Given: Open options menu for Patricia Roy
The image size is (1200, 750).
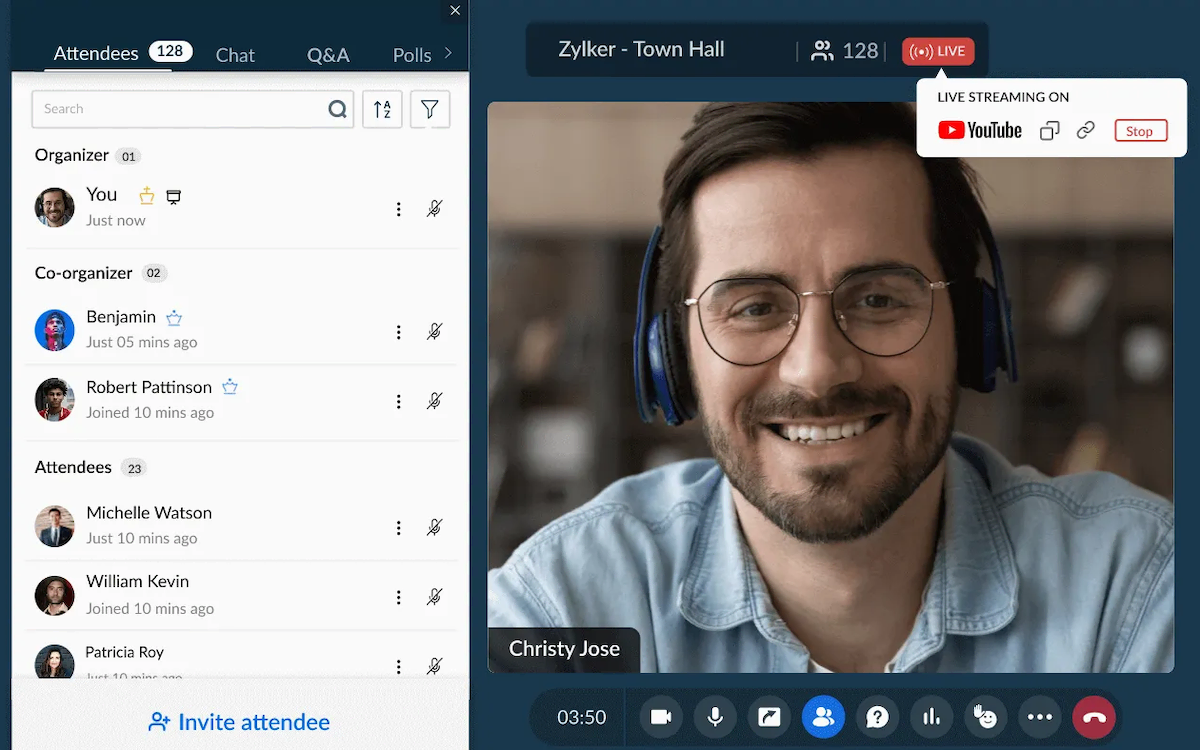Looking at the screenshot, I should (398, 666).
